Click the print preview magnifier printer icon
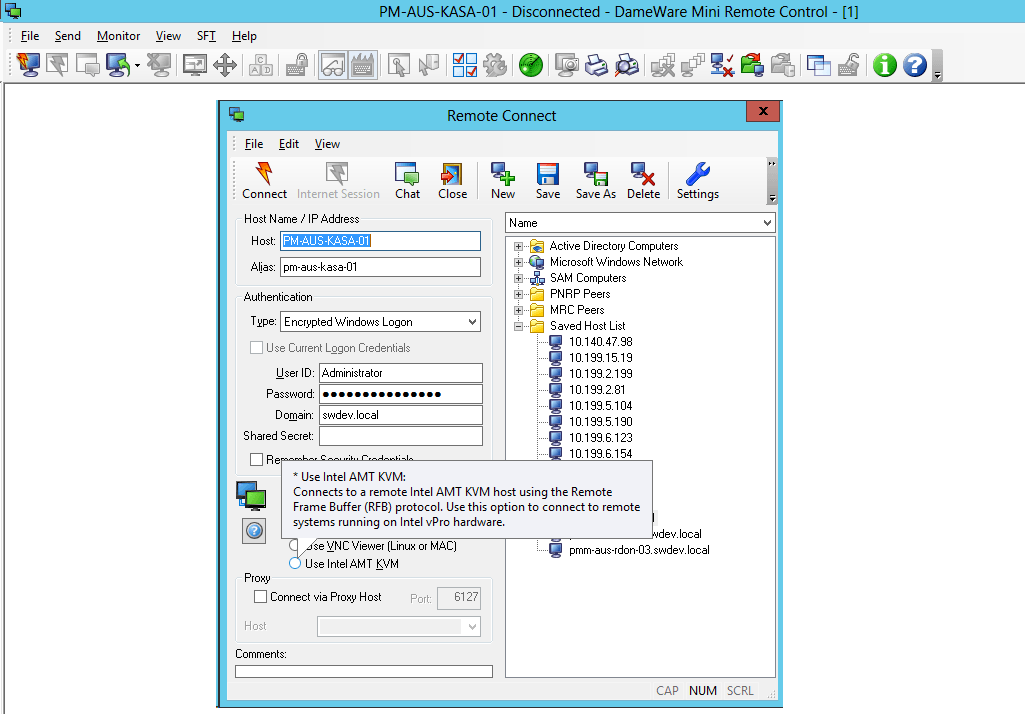Screen dimensions: 1025x714 tap(626, 65)
